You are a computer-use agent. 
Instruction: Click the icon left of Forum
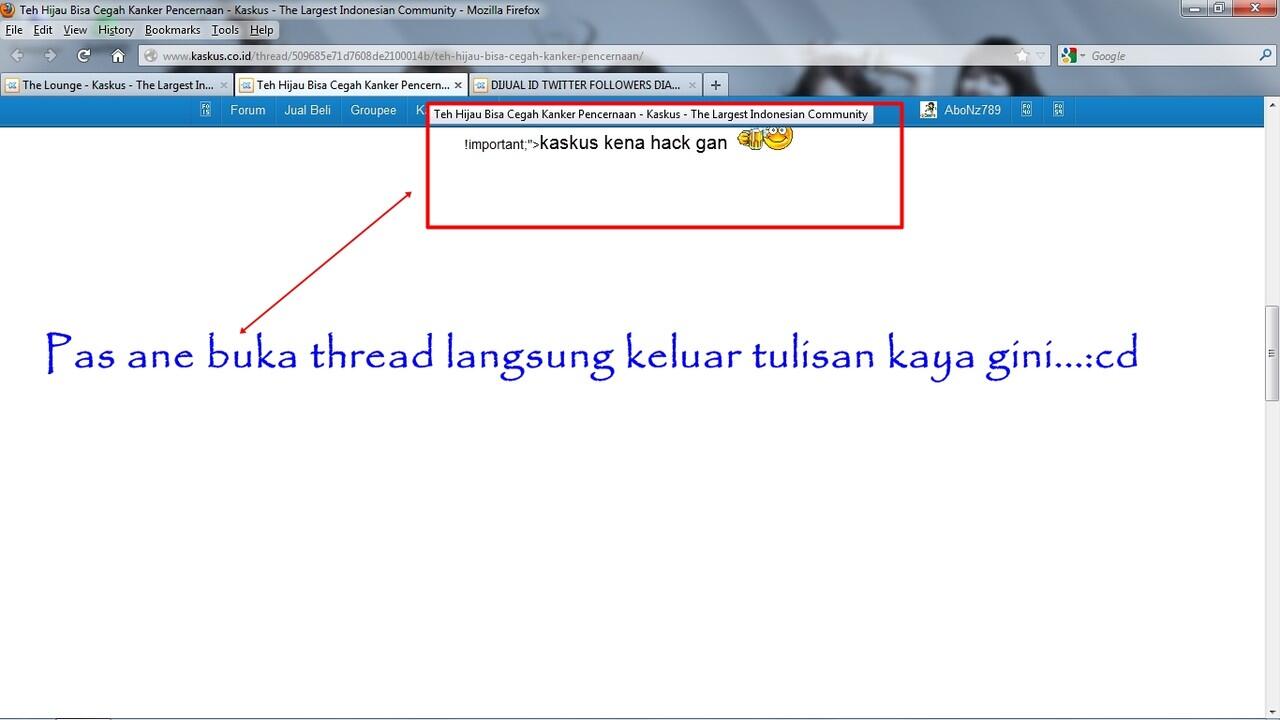pyautogui.click(x=205, y=110)
